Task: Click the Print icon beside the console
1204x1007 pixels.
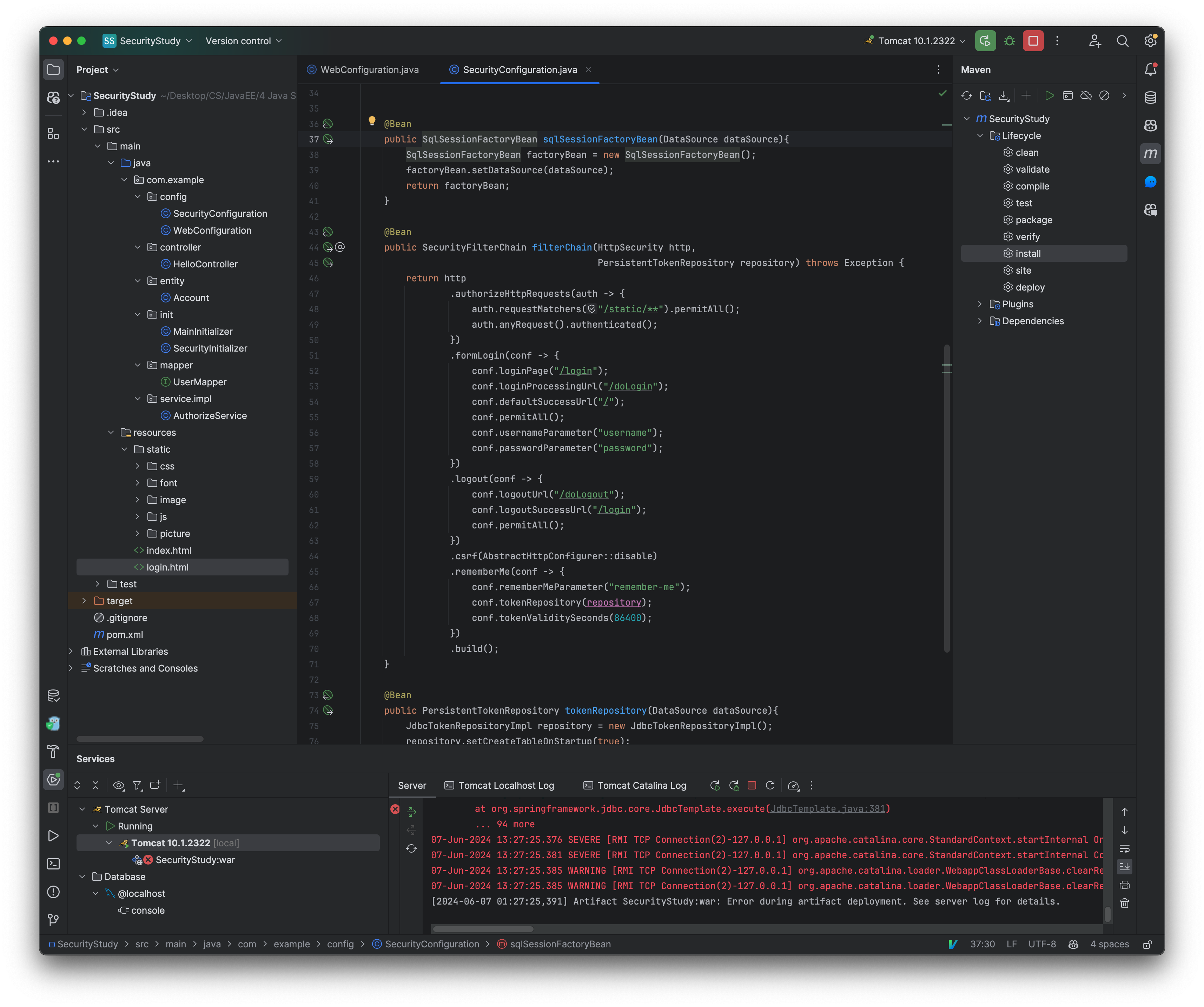Action: pos(1124,885)
